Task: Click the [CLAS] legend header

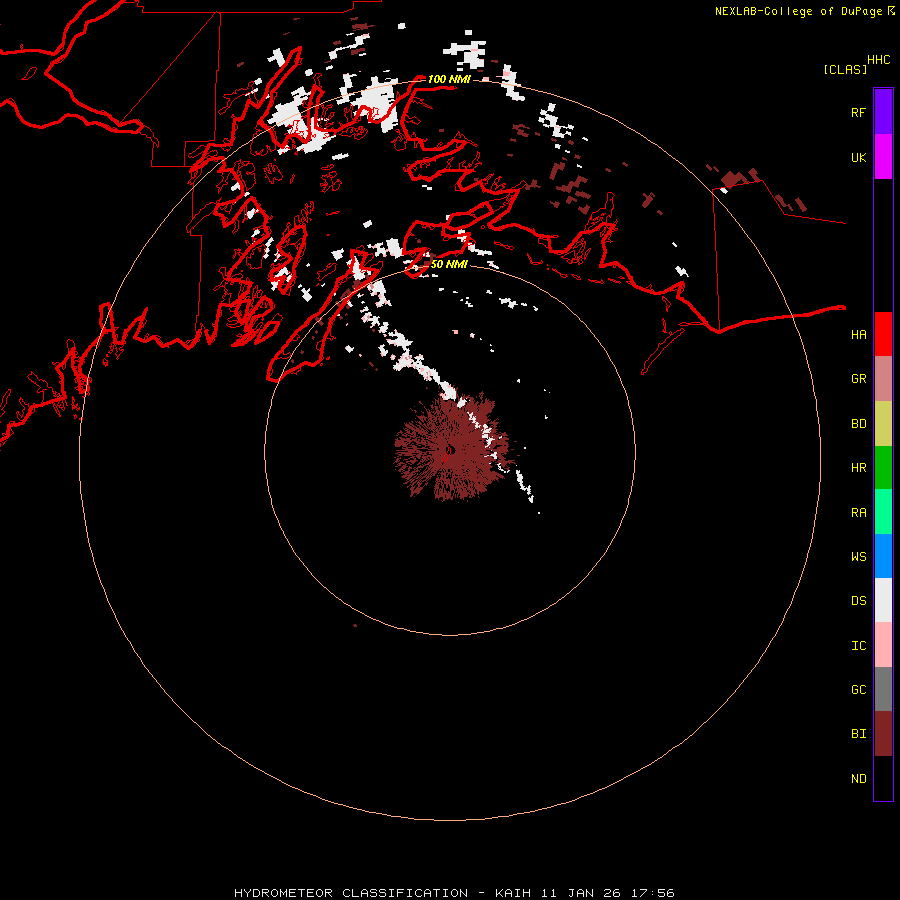Action: pyautogui.click(x=845, y=69)
